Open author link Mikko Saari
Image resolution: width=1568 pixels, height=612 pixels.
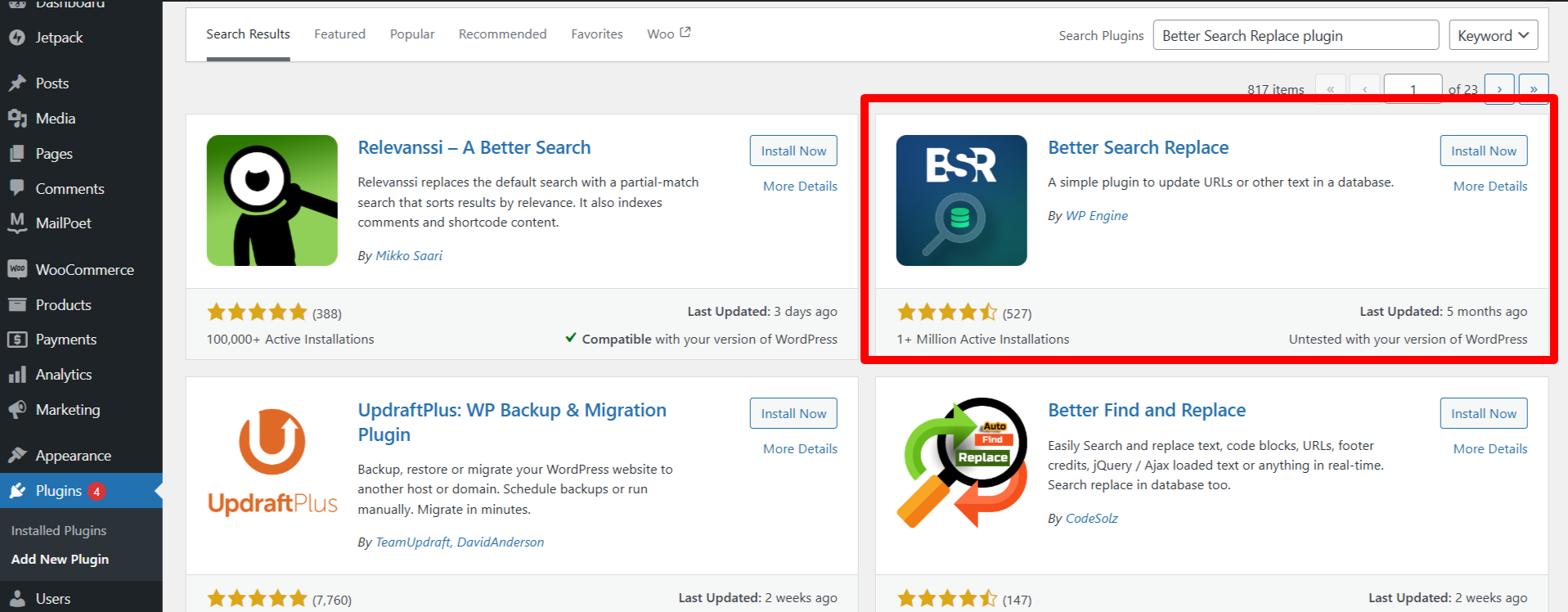409,256
